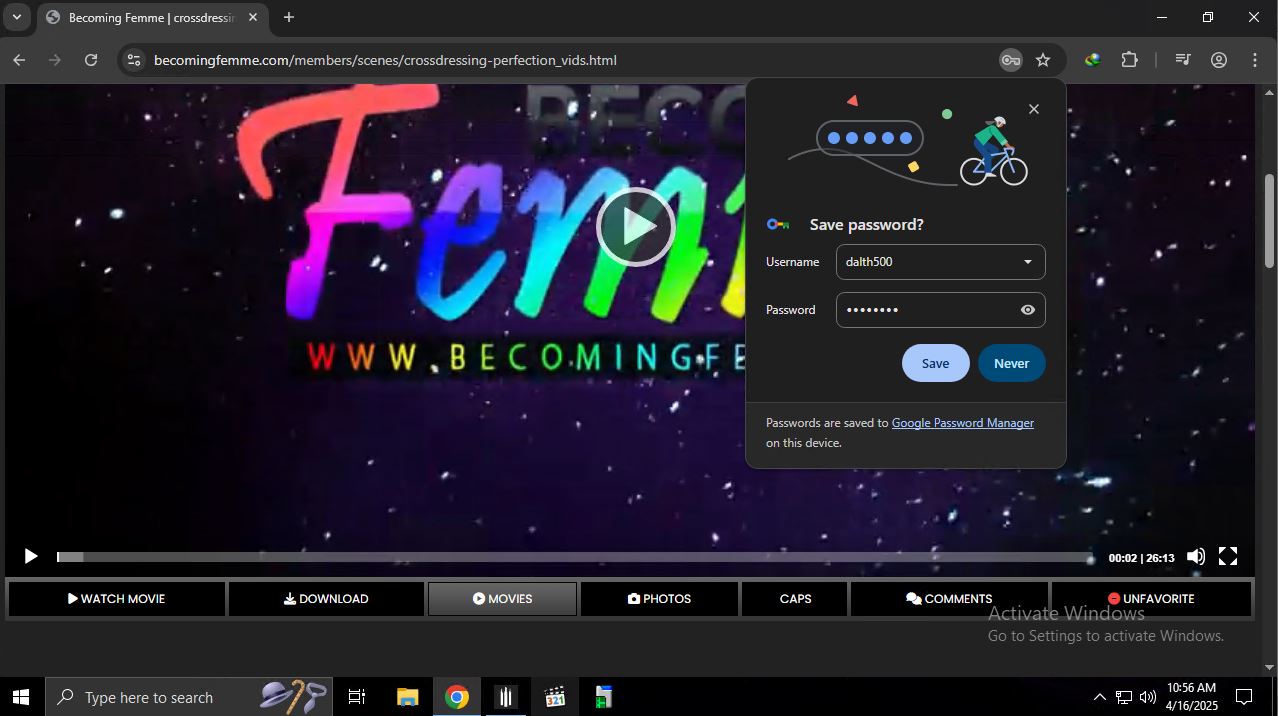Click the Password field
This screenshot has height=716, width=1278.
tap(941, 310)
